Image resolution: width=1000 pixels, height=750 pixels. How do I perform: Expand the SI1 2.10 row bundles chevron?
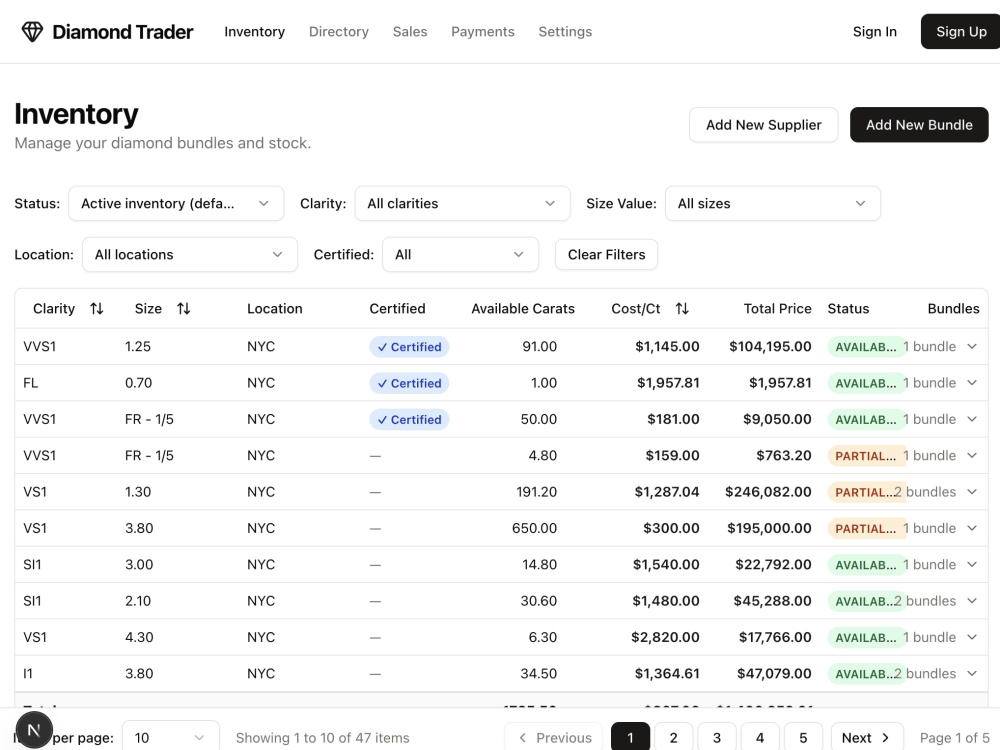pos(972,601)
